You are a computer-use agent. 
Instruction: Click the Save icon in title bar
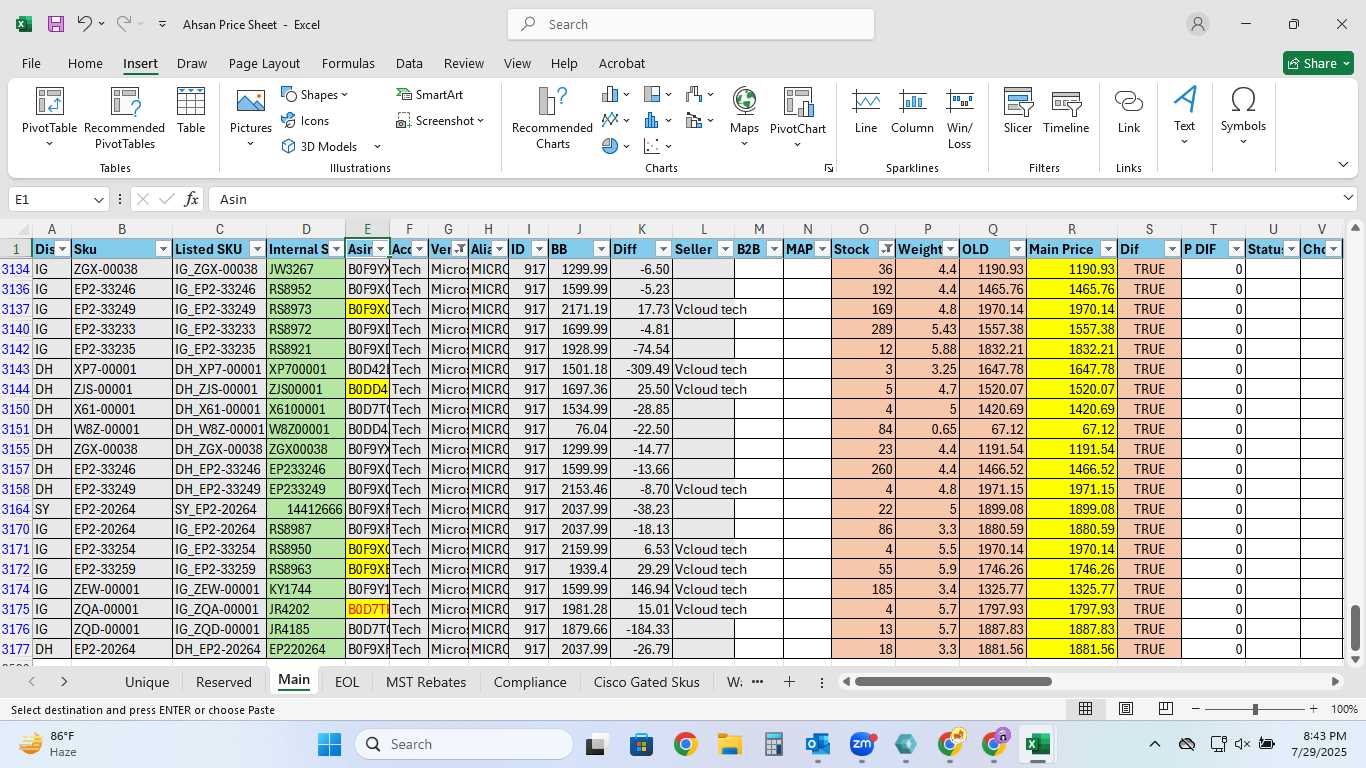click(56, 24)
